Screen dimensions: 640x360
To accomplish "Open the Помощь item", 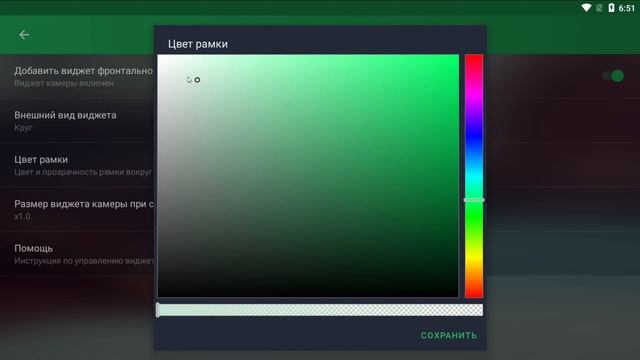I will pyautogui.click(x=77, y=254).
